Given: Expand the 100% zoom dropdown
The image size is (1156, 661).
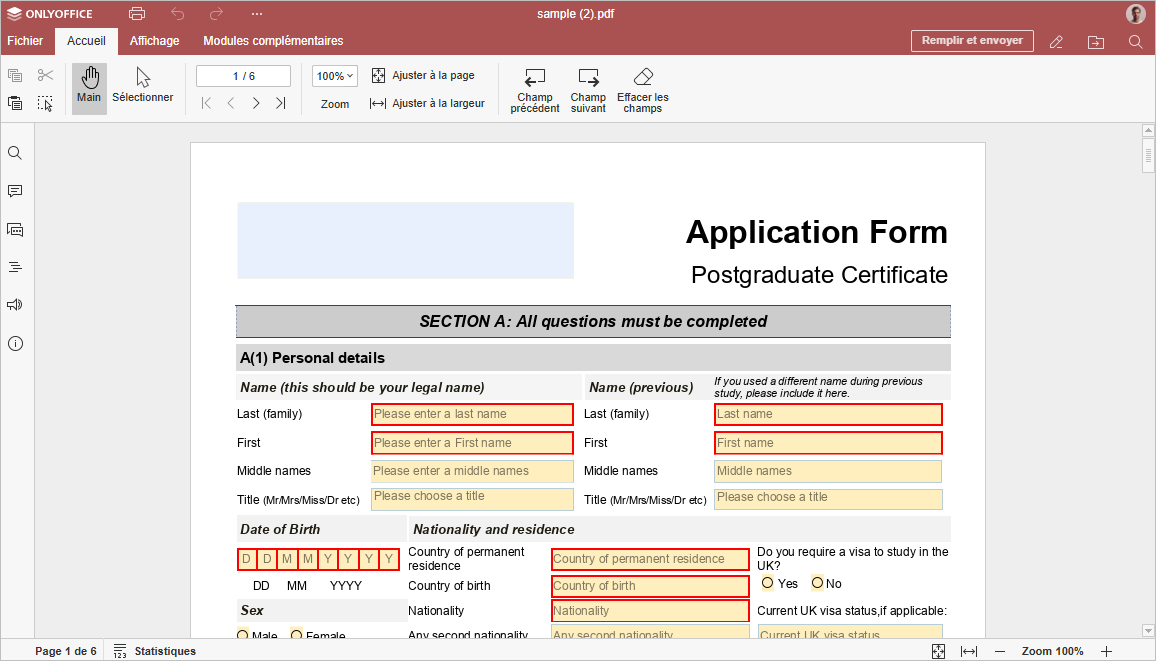Looking at the screenshot, I should point(334,76).
